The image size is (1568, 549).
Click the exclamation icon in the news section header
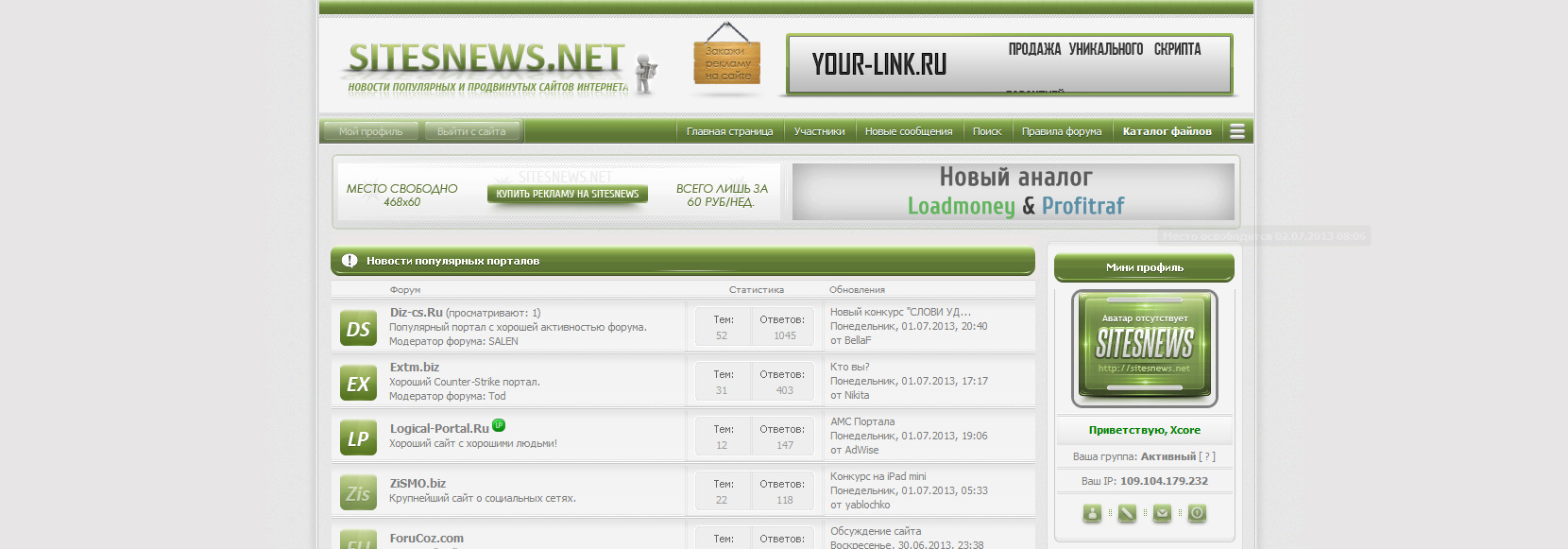point(349,261)
